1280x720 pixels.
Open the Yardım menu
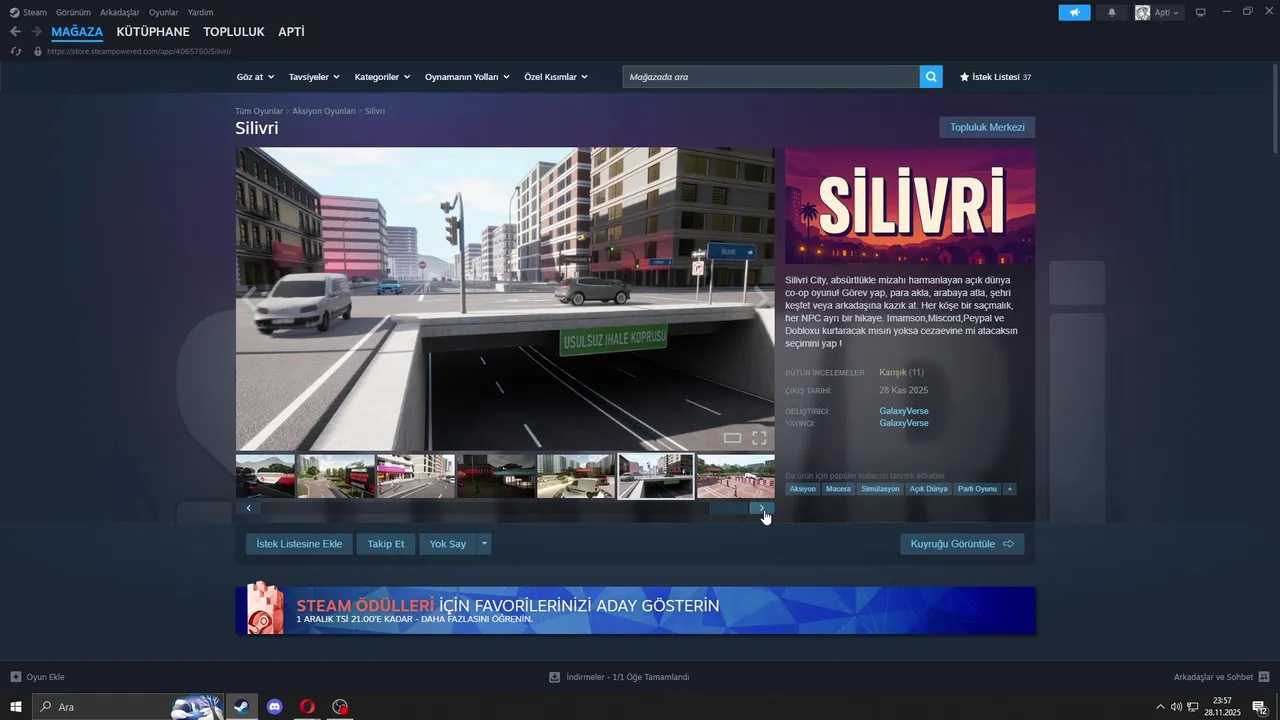coord(200,13)
